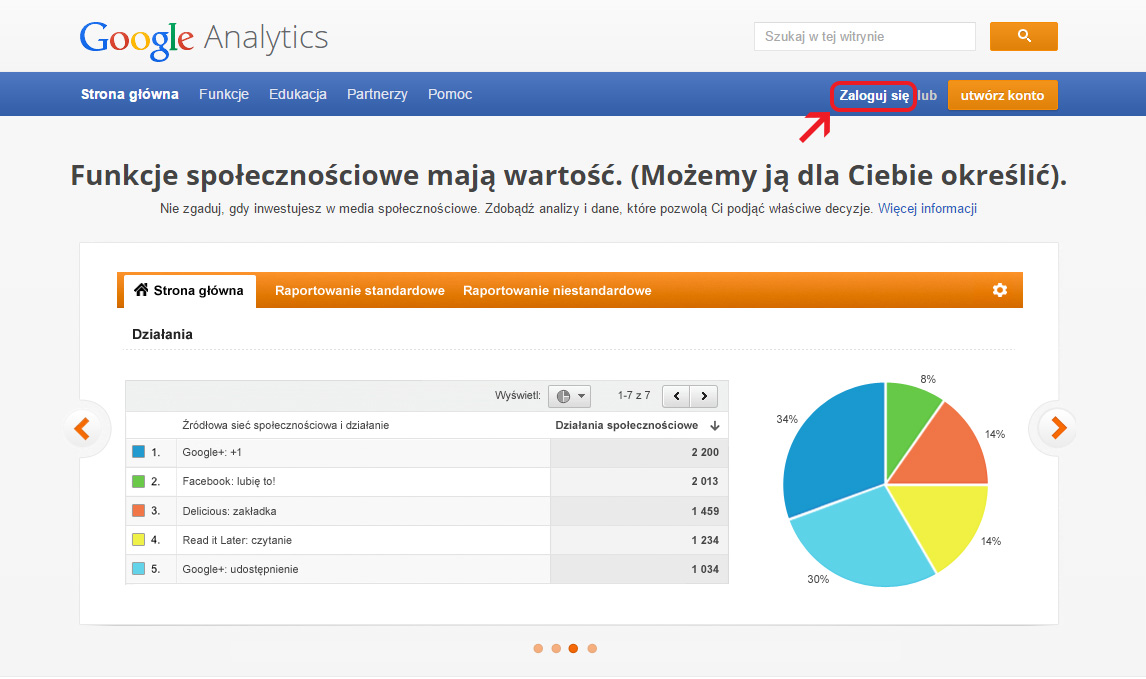Click the Facebook: lubię to! row label
The height and width of the screenshot is (679, 1146).
pyautogui.click(x=229, y=482)
